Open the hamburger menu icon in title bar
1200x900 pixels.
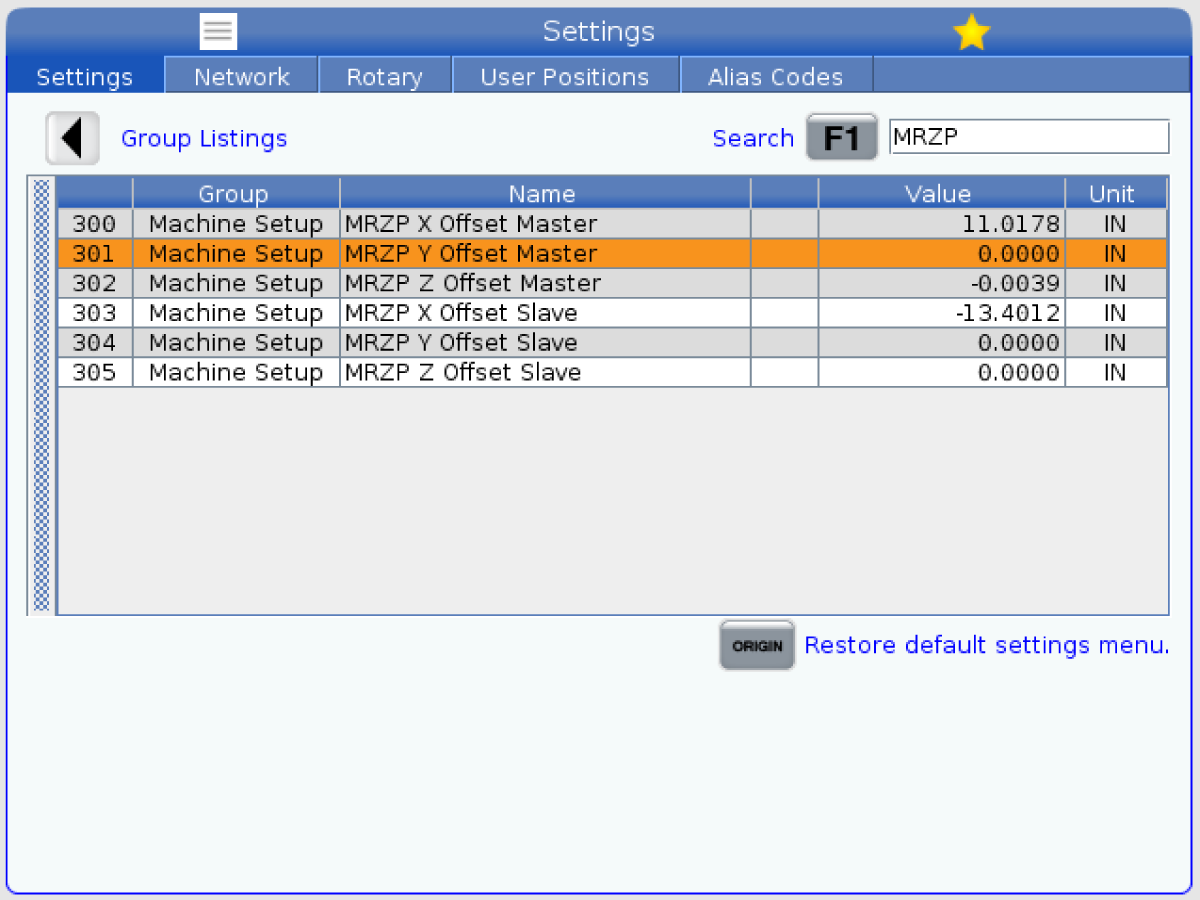[218, 32]
